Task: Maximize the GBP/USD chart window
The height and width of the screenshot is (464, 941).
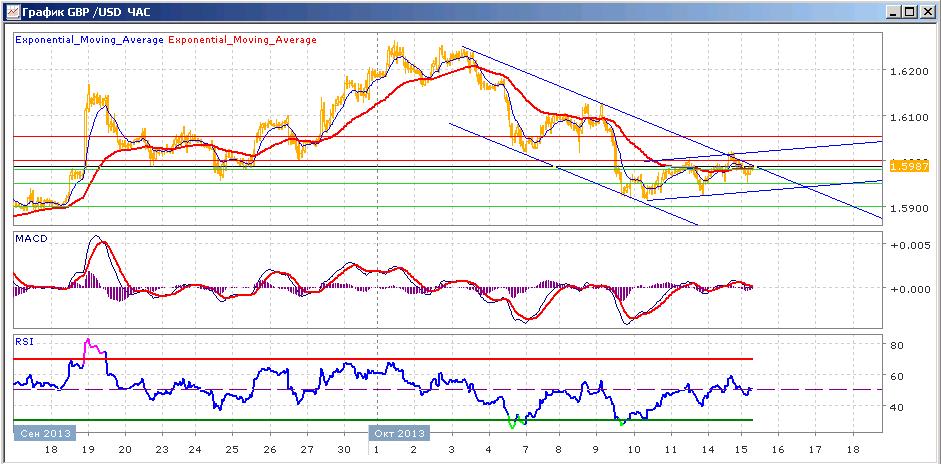Action: pyautogui.click(x=910, y=12)
